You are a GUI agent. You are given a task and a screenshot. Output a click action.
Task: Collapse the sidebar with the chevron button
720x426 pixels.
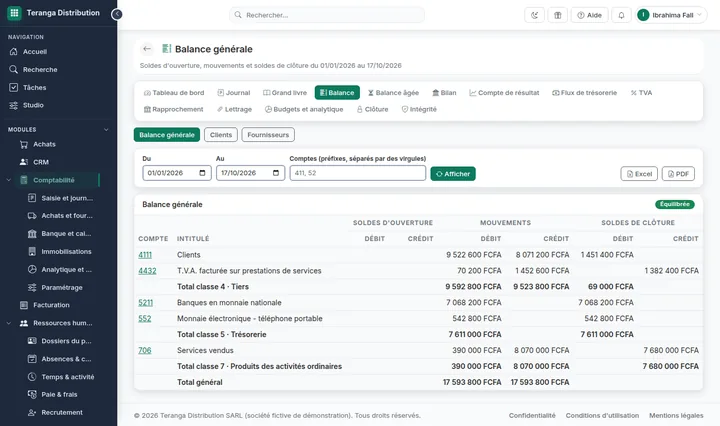point(117,14)
